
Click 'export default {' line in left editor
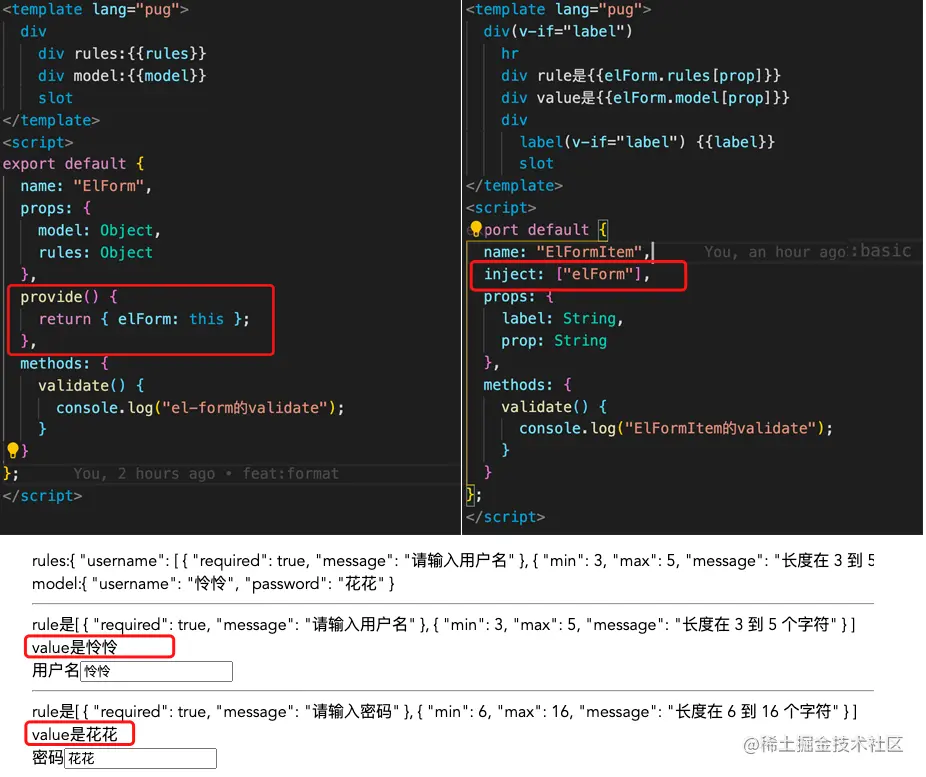tap(73, 164)
